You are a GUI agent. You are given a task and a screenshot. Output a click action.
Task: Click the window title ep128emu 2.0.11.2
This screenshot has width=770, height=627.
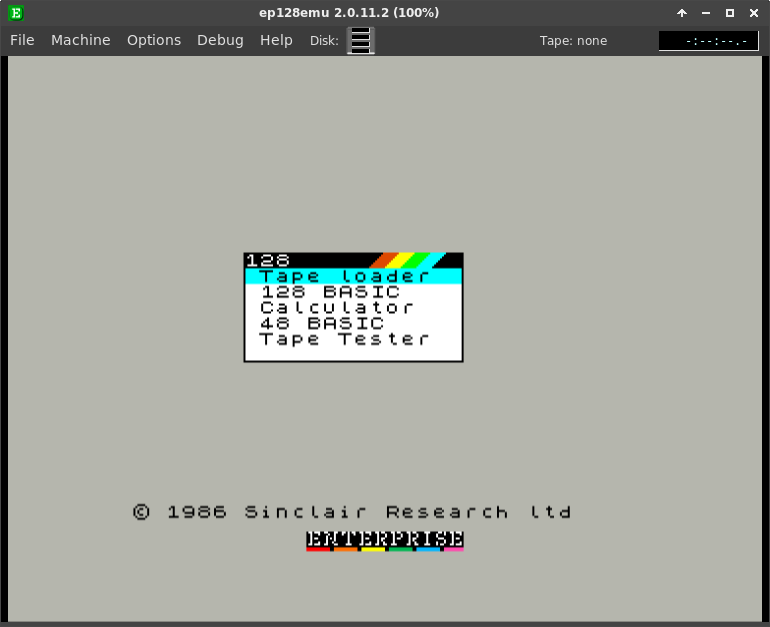349,13
